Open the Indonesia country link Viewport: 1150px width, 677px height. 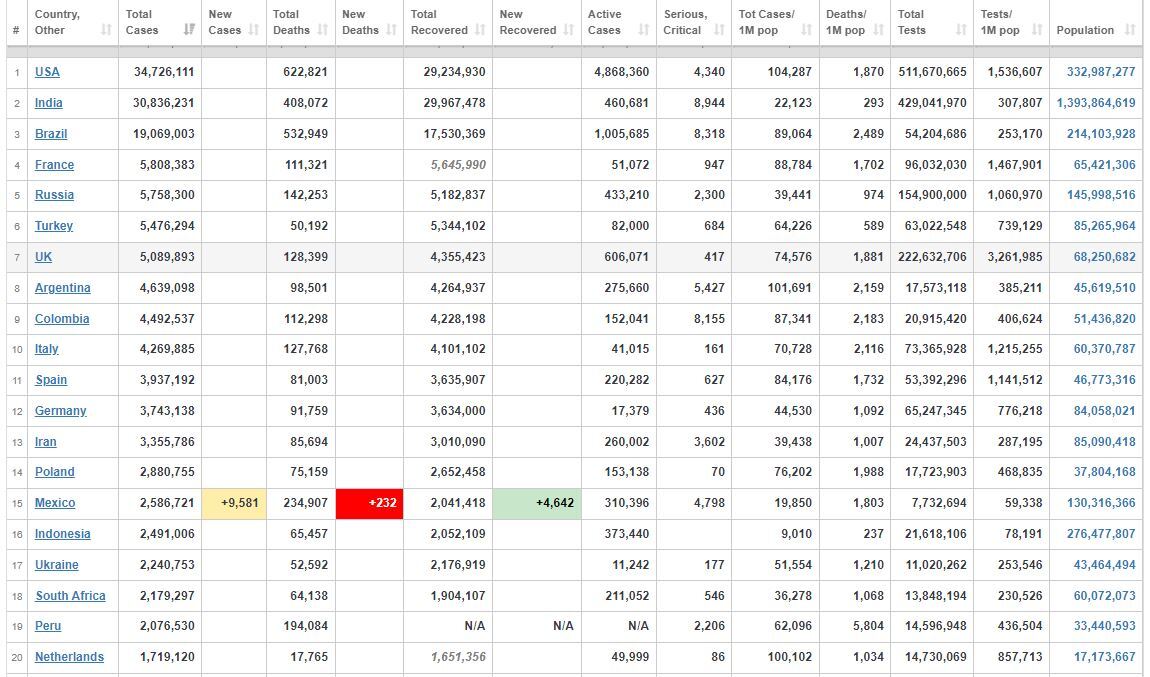pos(62,533)
